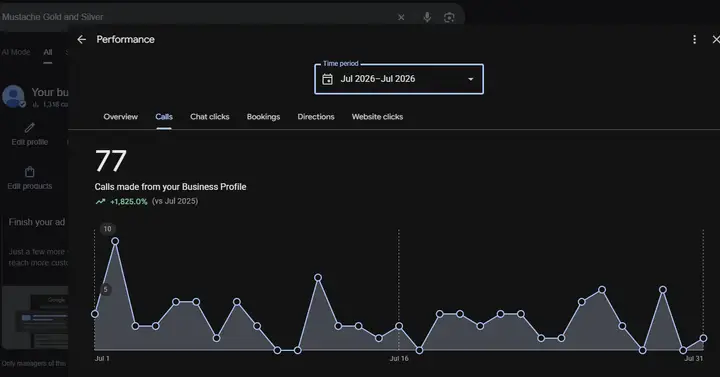Click Calls made from your Business Profile text
The height and width of the screenshot is (377, 720).
tap(170, 187)
